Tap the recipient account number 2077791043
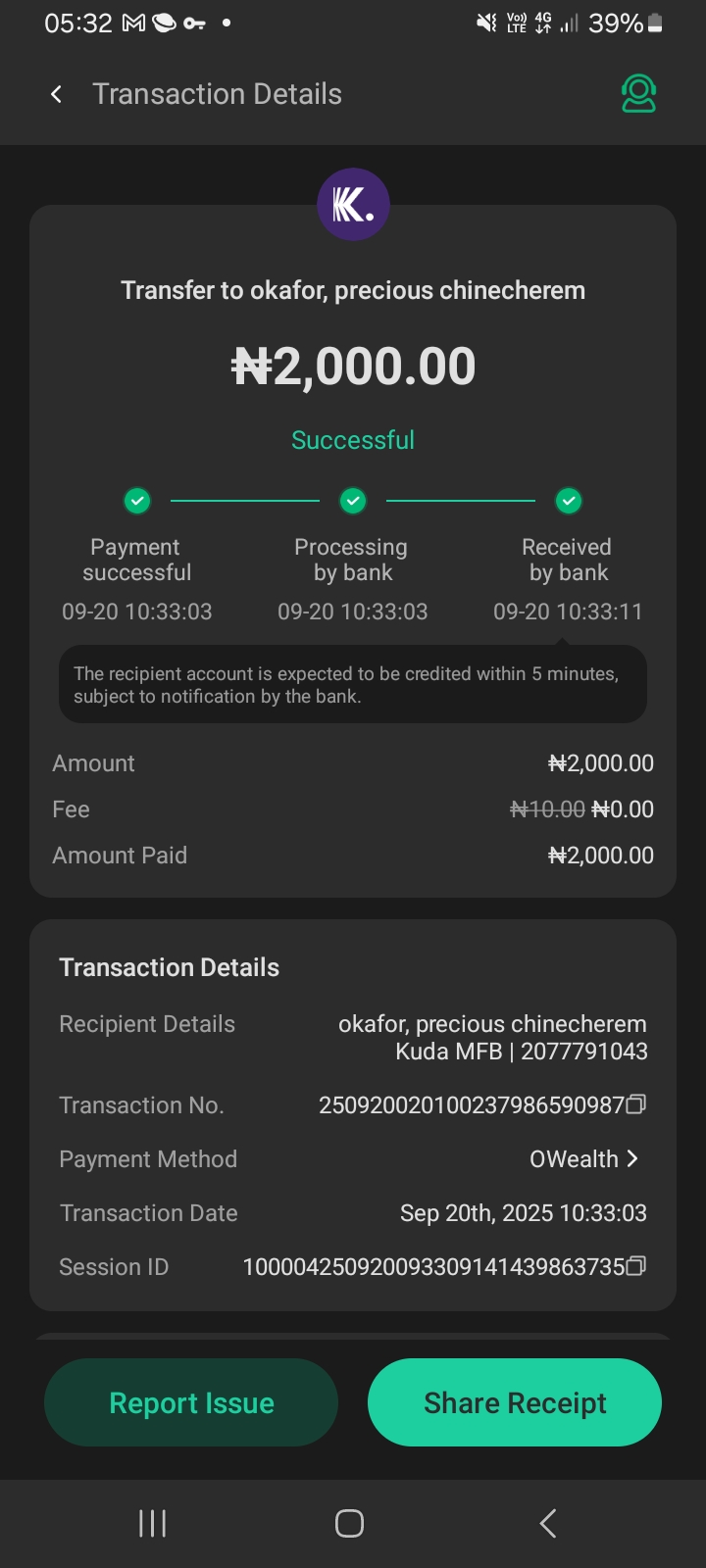Image resolution: width=706 pixels, height=1568 pixels. [x=584, y=1052]
